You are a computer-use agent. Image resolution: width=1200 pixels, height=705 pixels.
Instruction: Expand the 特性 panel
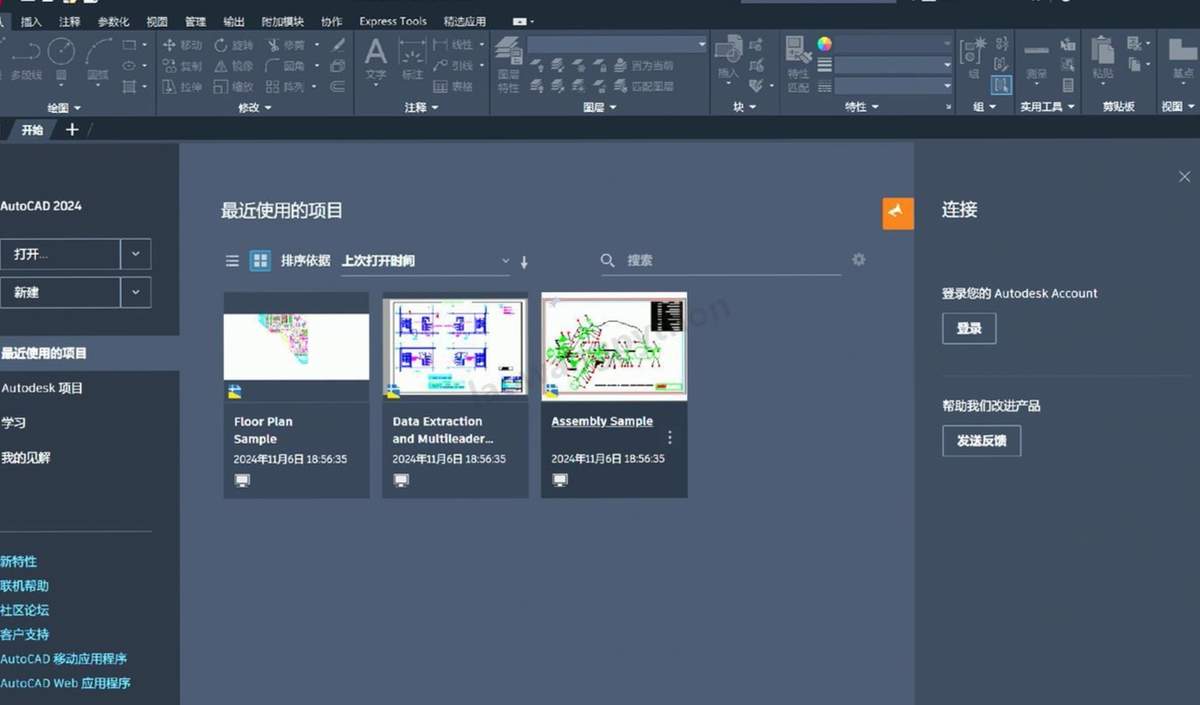[x=862, y=107]
